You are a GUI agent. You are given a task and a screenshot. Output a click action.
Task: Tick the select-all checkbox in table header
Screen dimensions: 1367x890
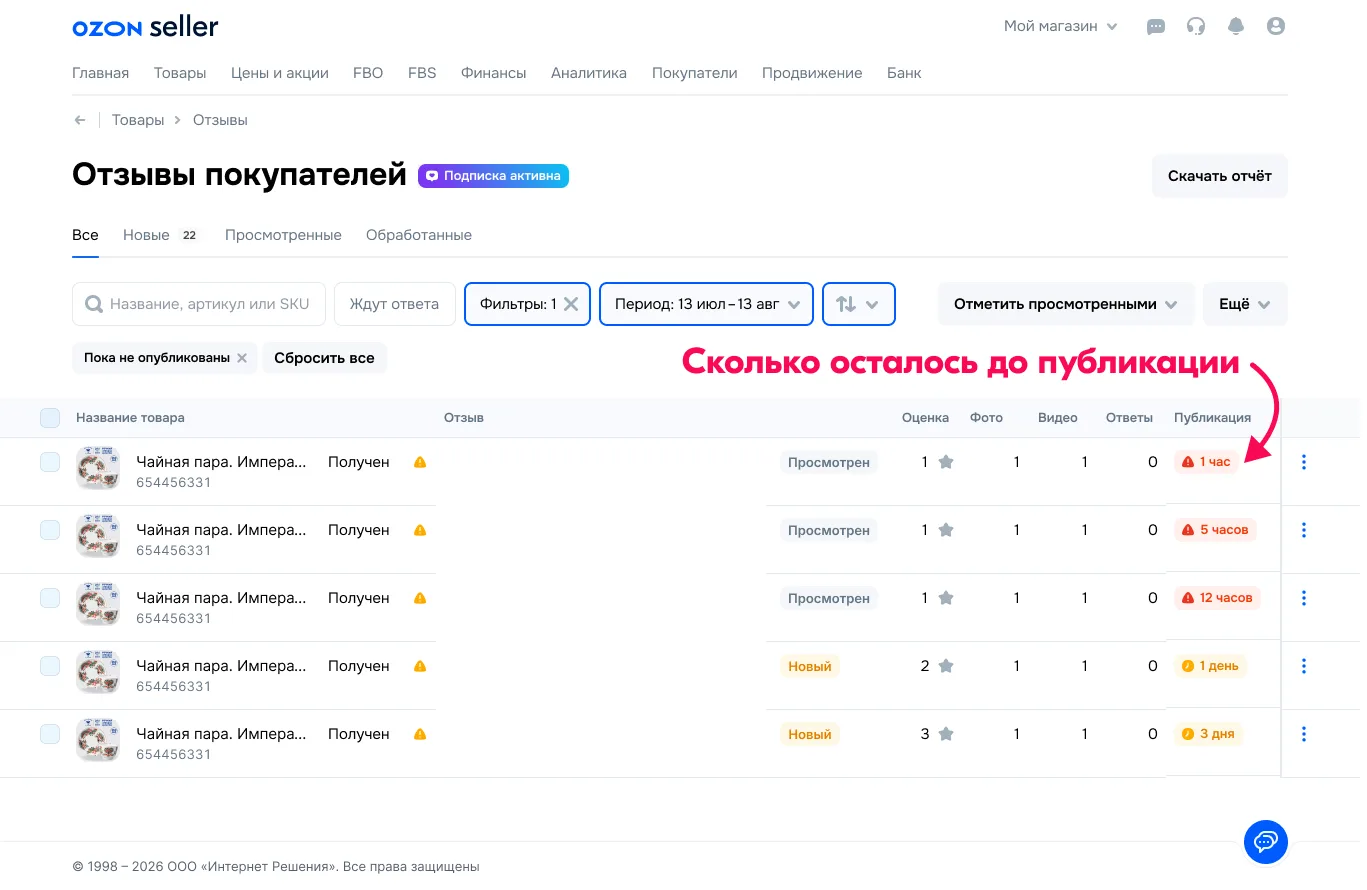50,418
